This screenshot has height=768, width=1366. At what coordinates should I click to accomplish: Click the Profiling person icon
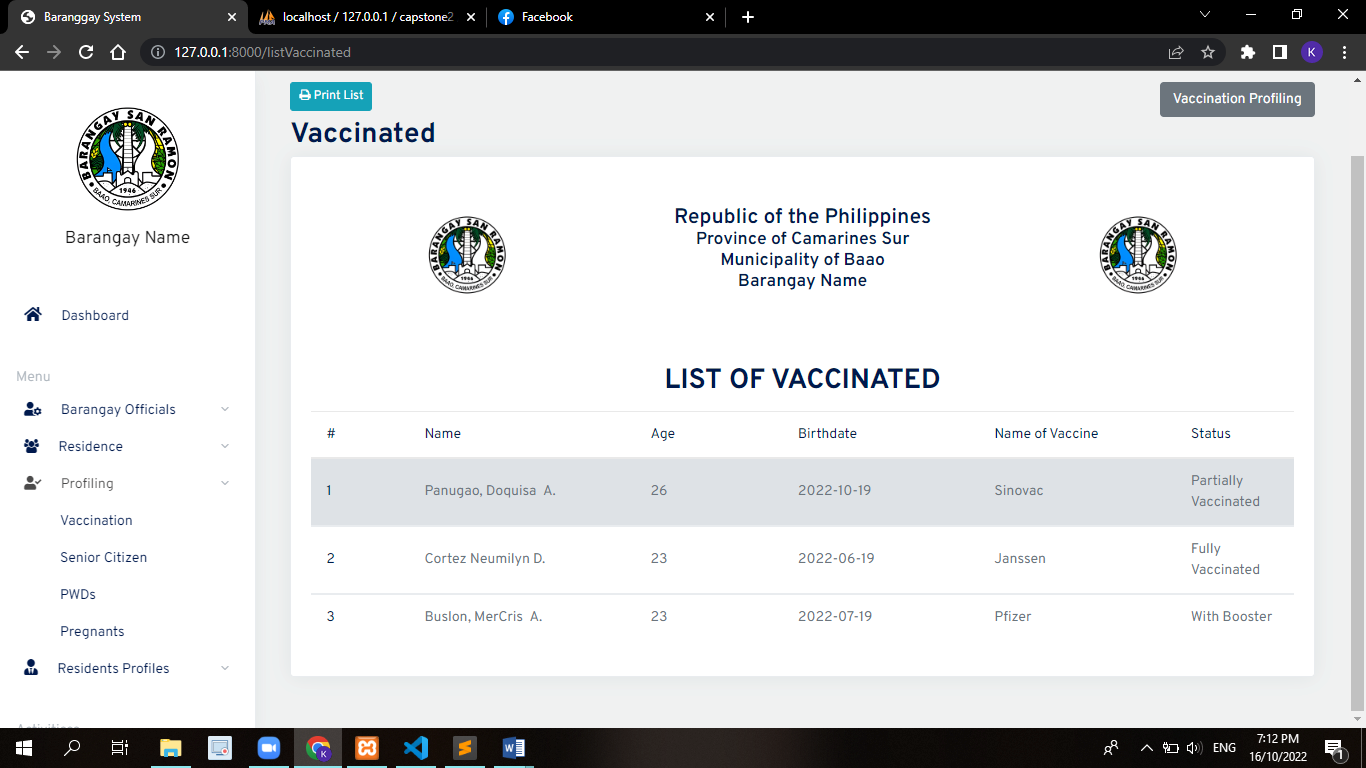31,483
